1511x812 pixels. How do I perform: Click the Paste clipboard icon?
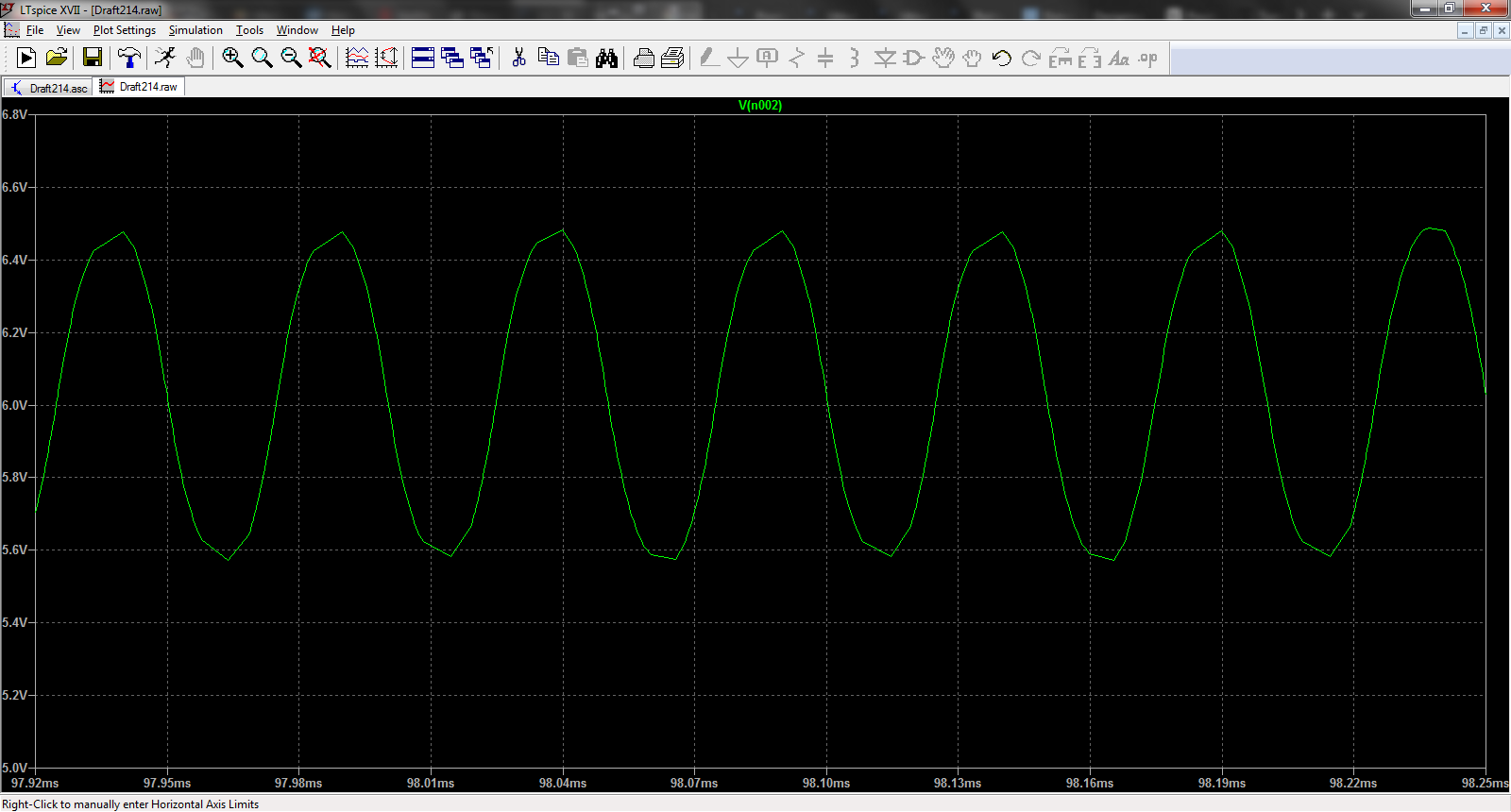[577, 59]
